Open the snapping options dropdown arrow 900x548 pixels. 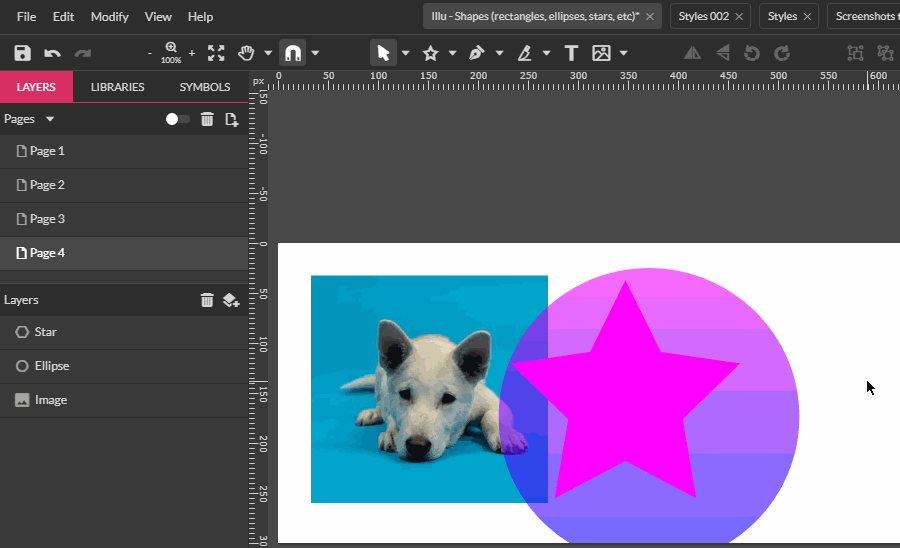(x=316, y=53)
